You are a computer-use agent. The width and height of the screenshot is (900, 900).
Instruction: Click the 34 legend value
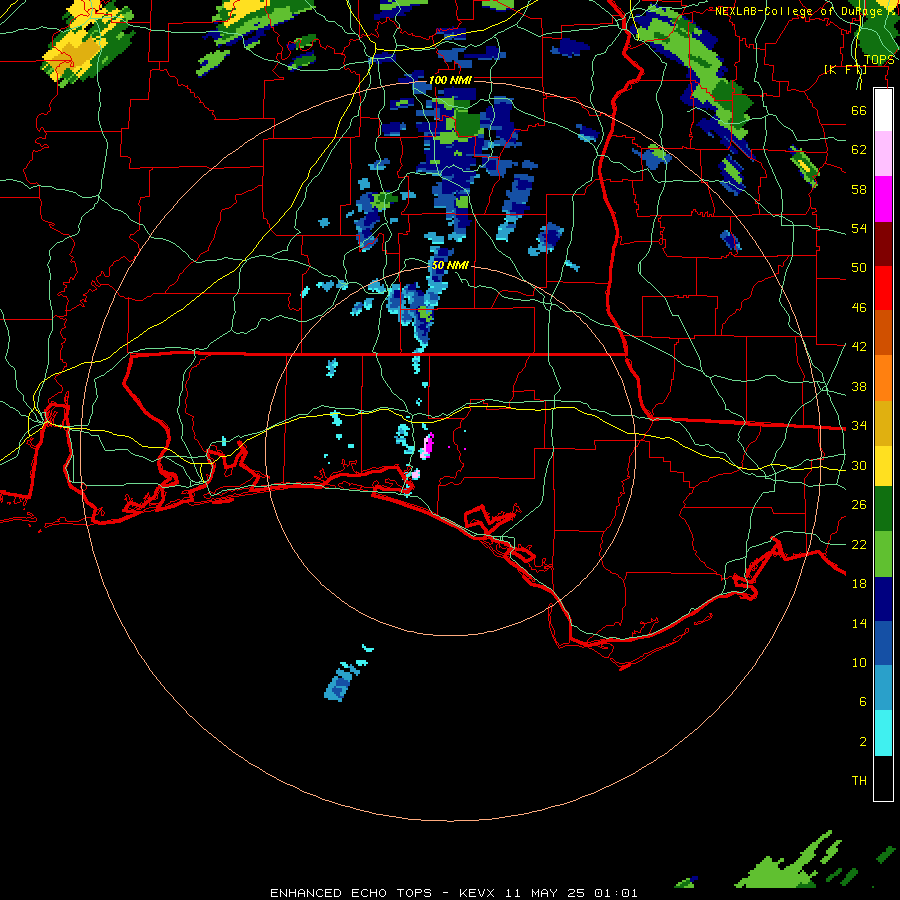pyautogui.click(x=859, y=425)
